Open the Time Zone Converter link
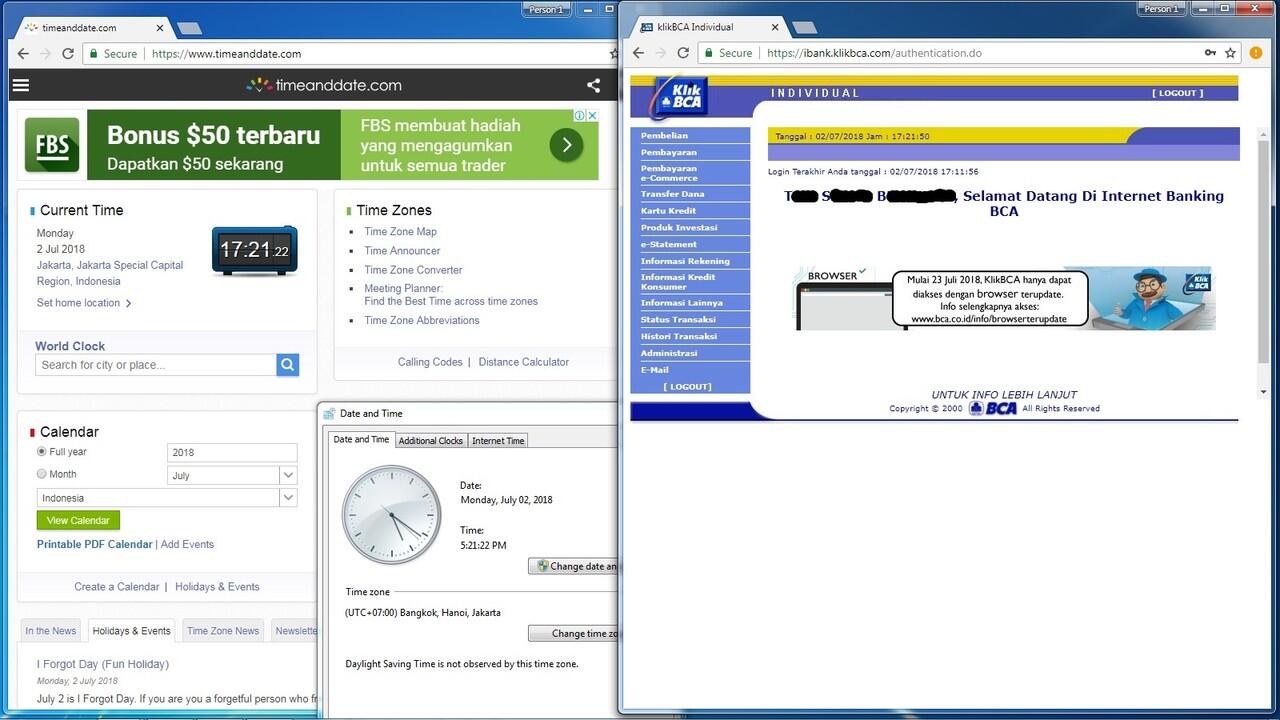Screen dimensions: 1280x720 [413, 270]
